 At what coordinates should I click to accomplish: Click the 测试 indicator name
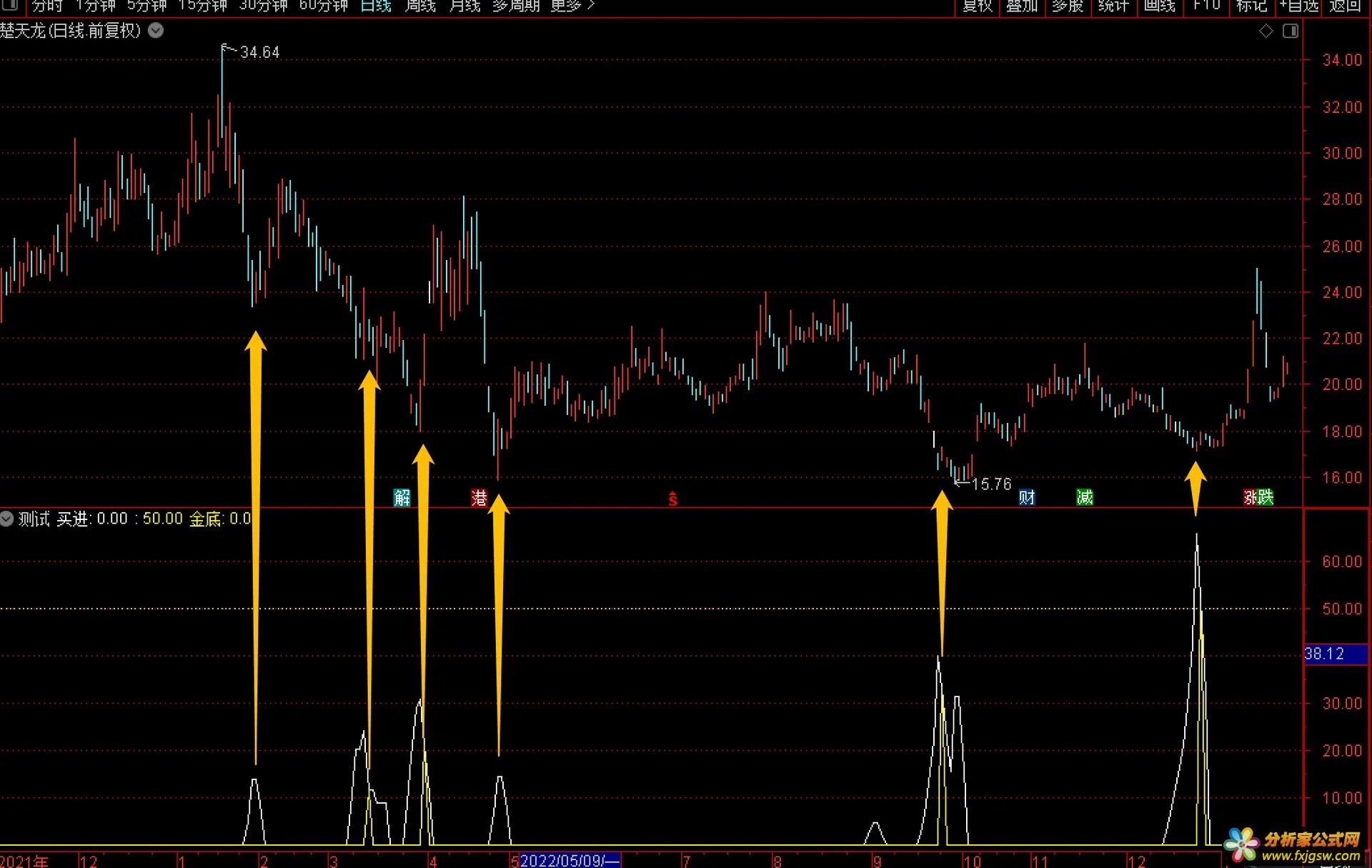click(x=34, y=519)
